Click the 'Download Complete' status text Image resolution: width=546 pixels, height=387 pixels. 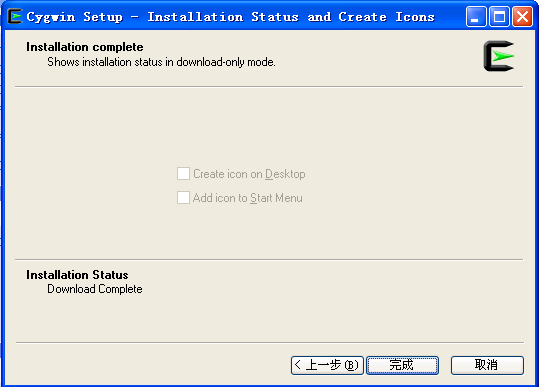[95, 289]
